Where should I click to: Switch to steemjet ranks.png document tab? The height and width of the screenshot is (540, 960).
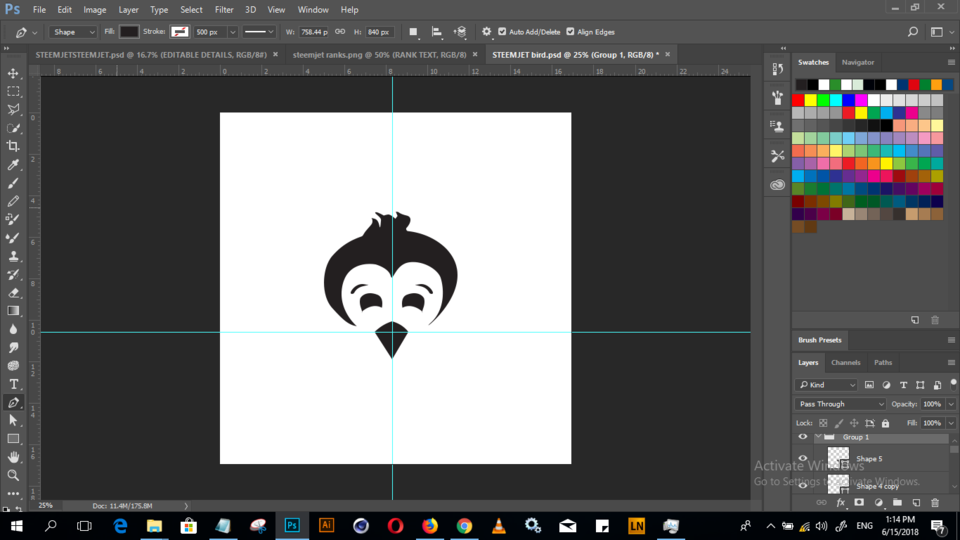[380, 54]
